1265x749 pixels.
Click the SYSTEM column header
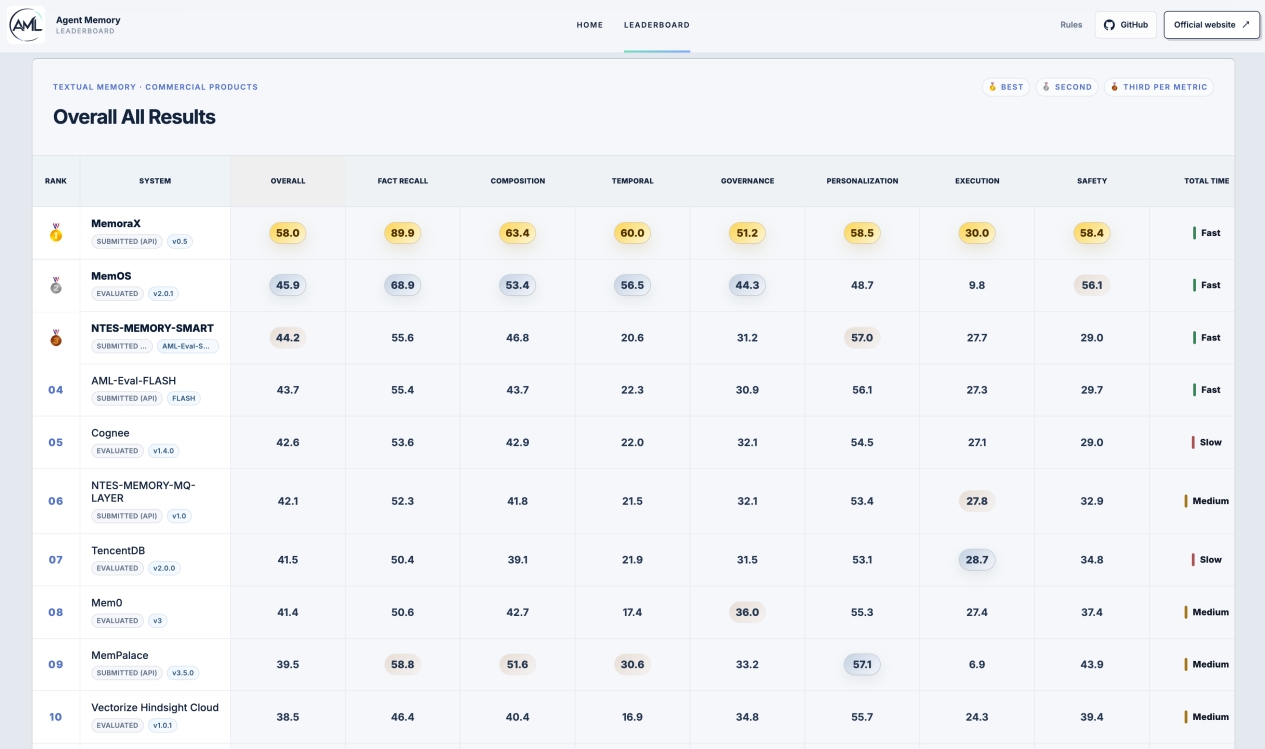click(155, 181)
